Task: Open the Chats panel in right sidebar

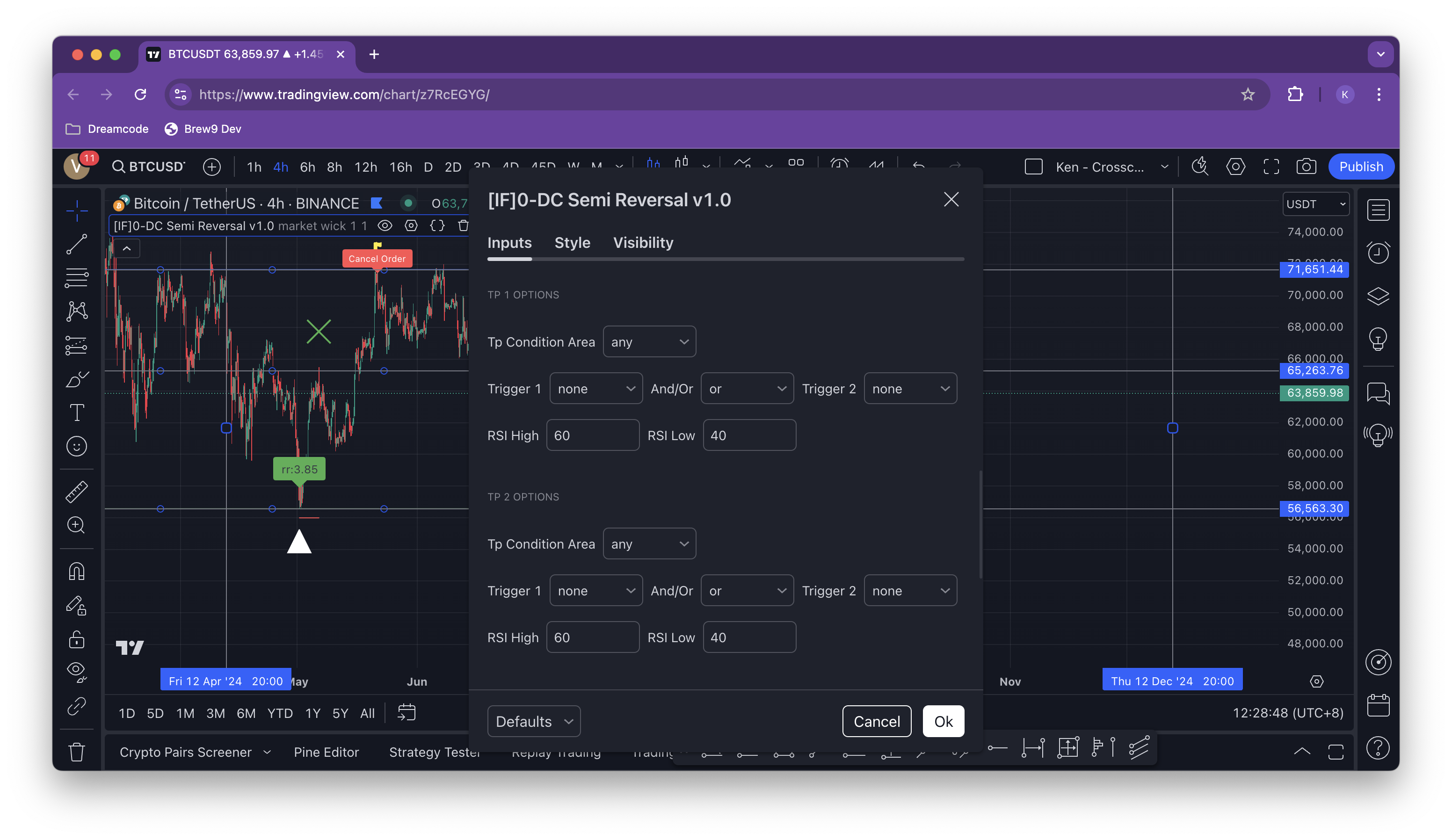Action: [x=1378, y=394]
